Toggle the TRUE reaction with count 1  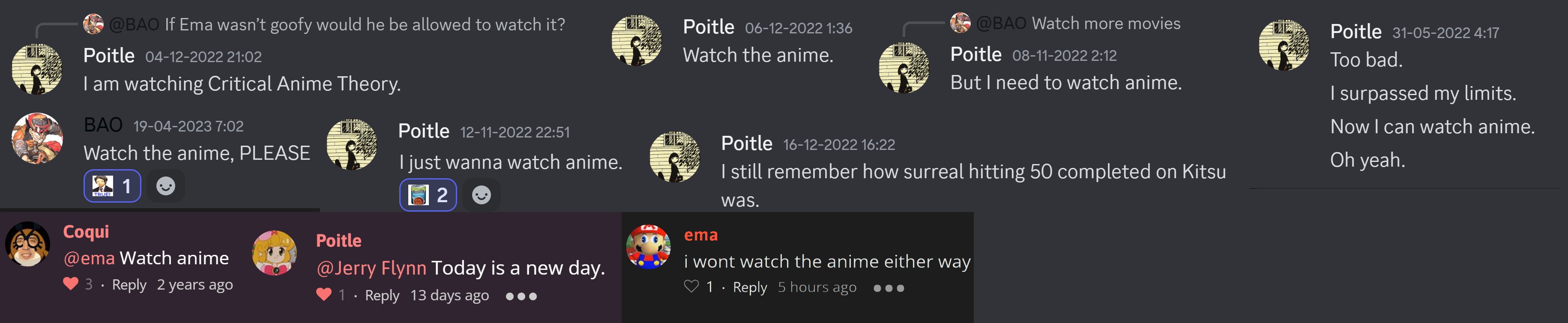(x=113, y=186)
